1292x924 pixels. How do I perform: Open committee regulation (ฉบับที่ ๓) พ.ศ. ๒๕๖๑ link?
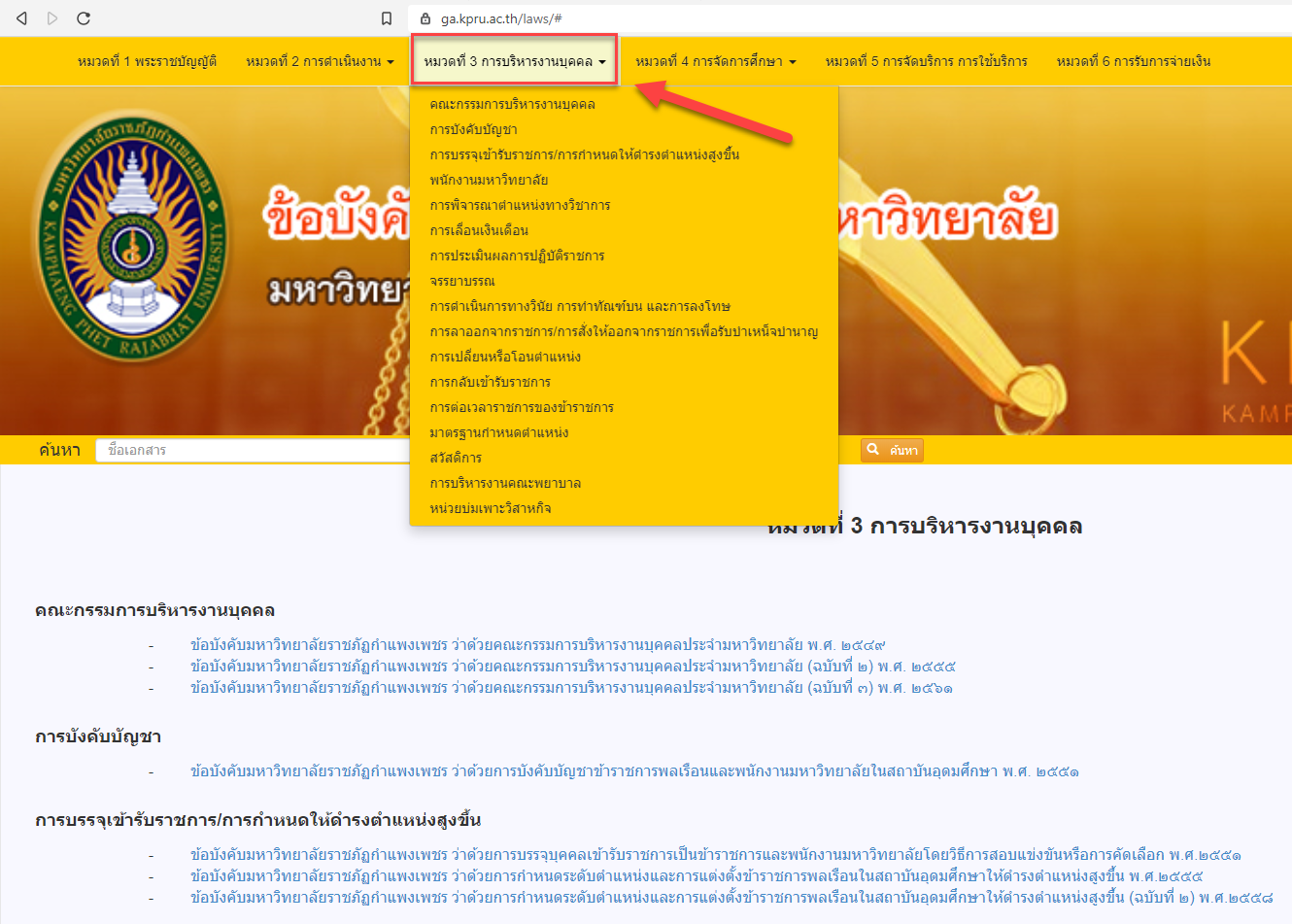[571, 688]
